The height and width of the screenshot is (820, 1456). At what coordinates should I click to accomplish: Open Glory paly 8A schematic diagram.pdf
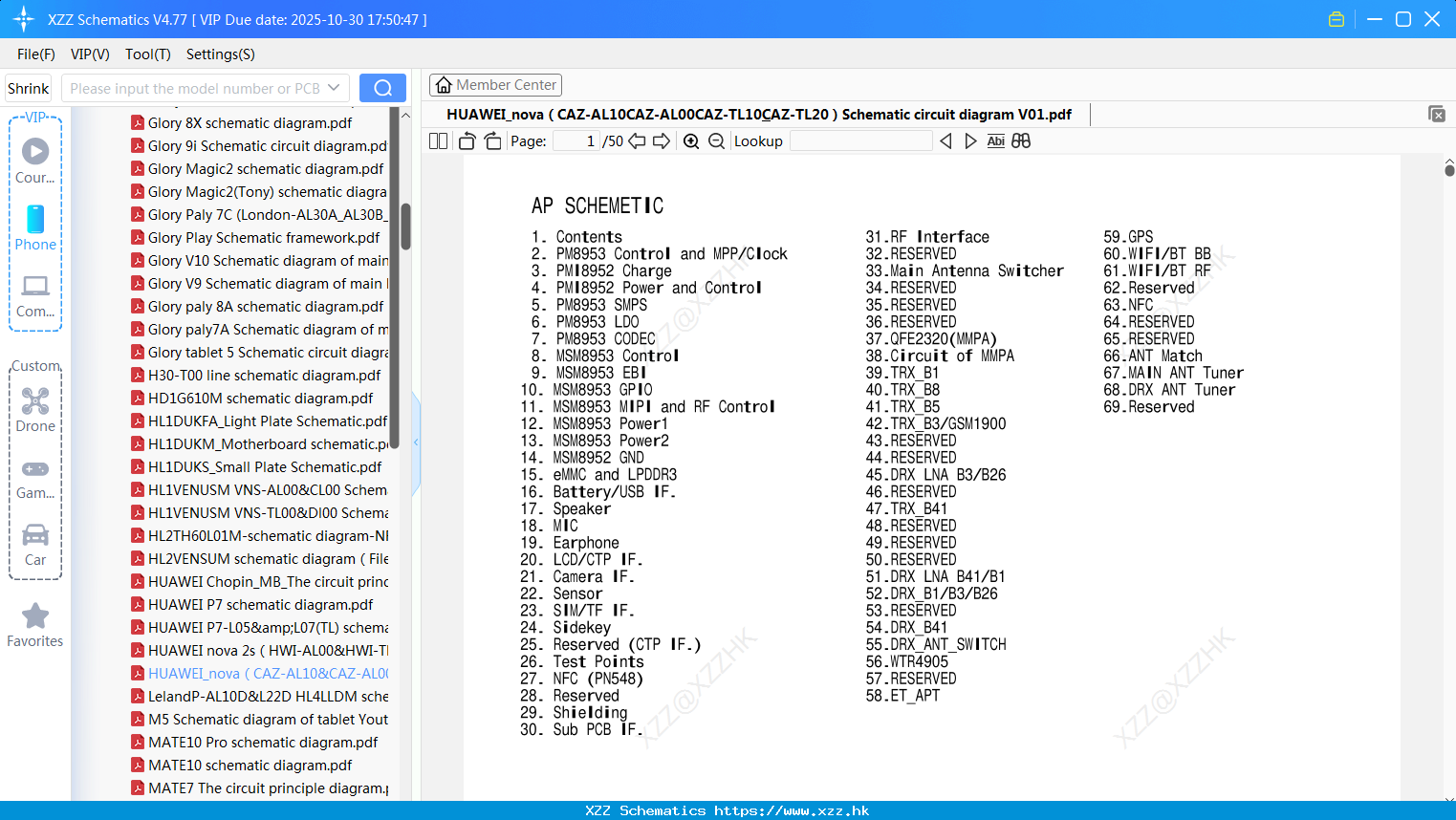coord(257,306)
